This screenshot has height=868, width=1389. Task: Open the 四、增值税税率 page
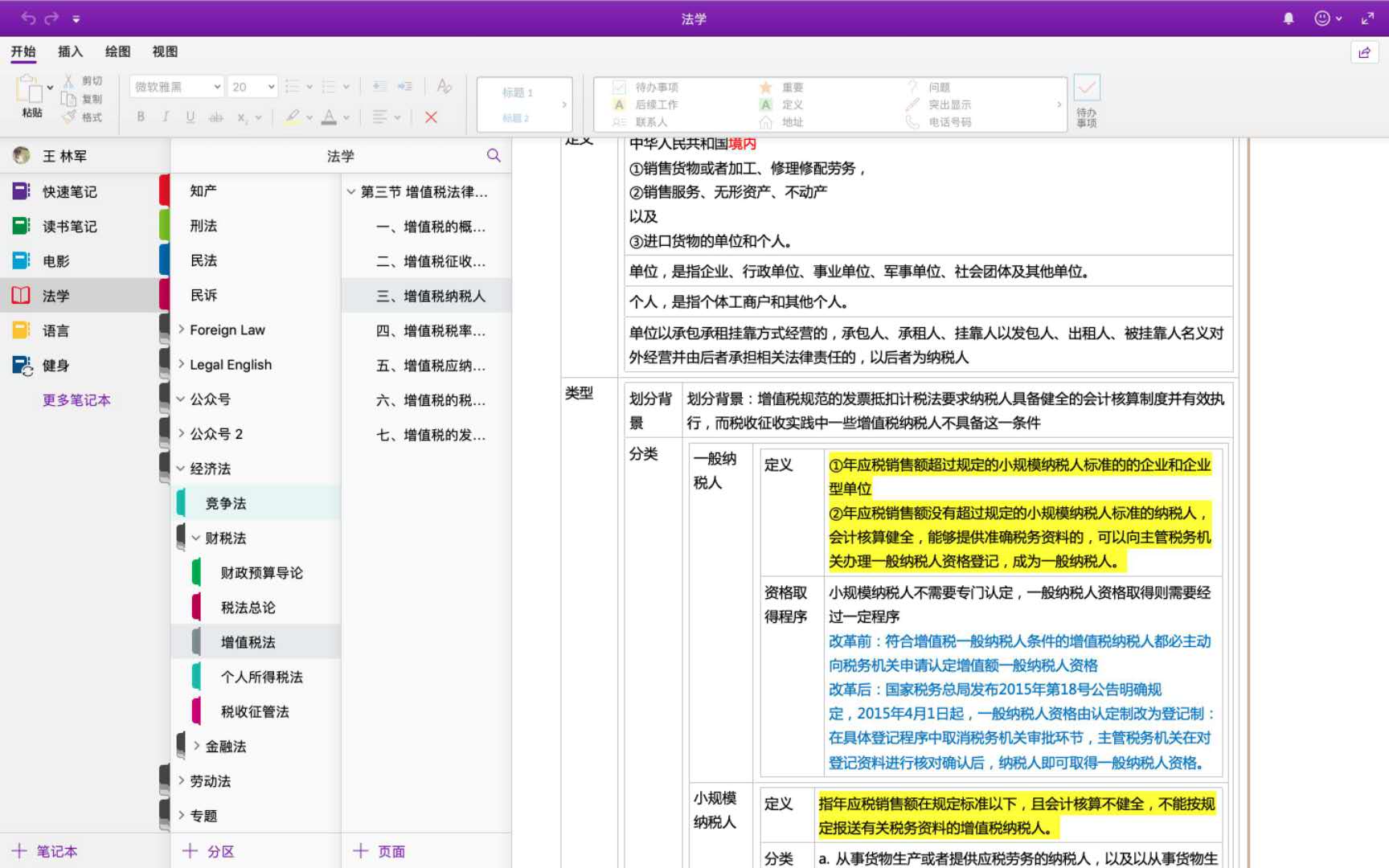coord(430,330)
